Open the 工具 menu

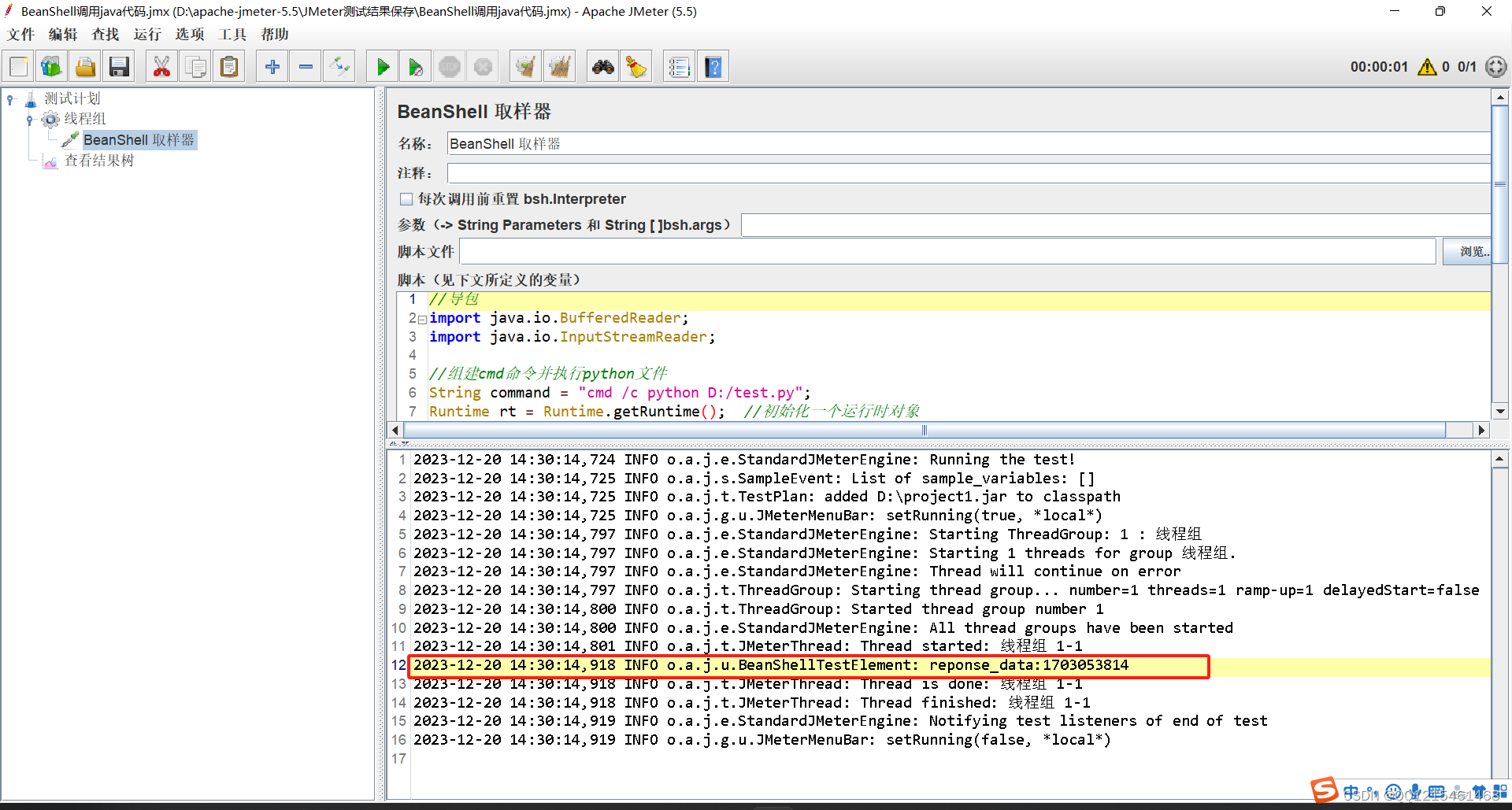pos(232,35)
